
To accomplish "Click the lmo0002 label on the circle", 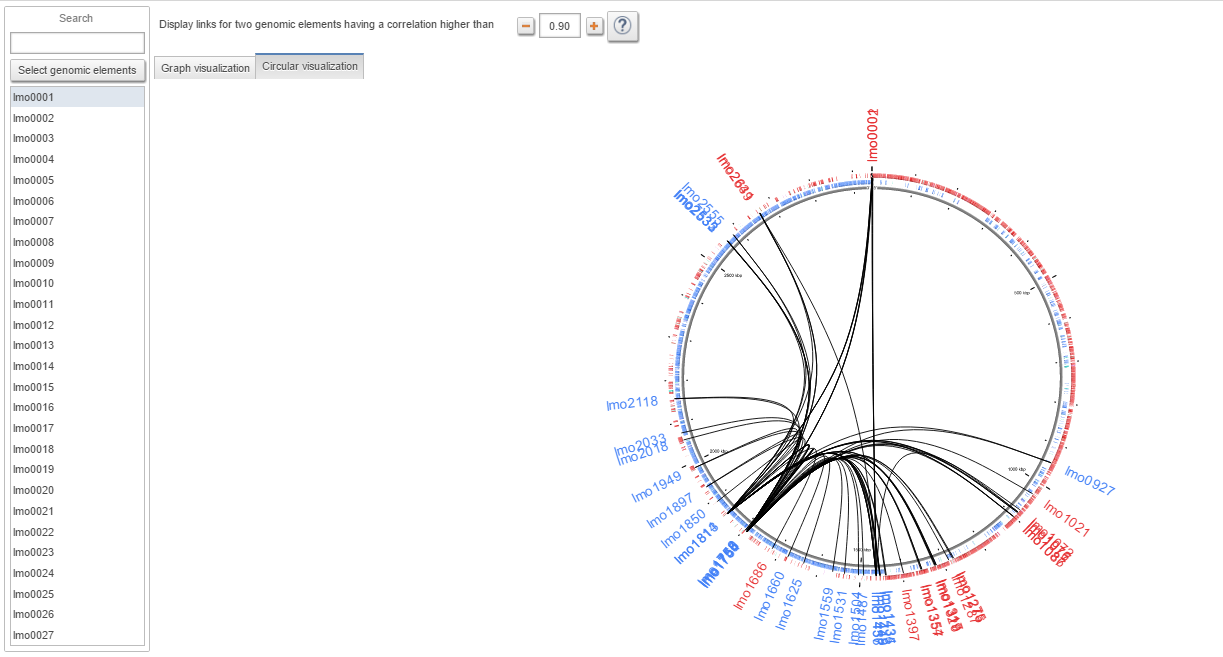I will tap(873, 135).
